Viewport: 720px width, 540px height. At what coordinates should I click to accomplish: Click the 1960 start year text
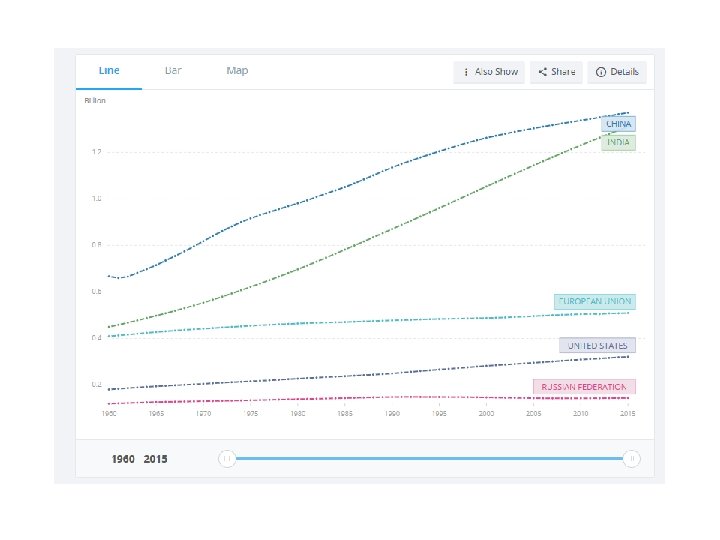123,459
